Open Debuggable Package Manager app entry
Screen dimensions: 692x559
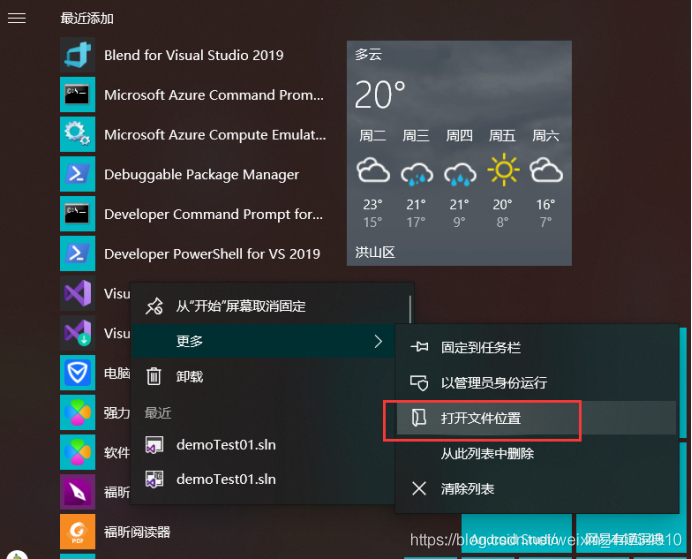[194, 174]
